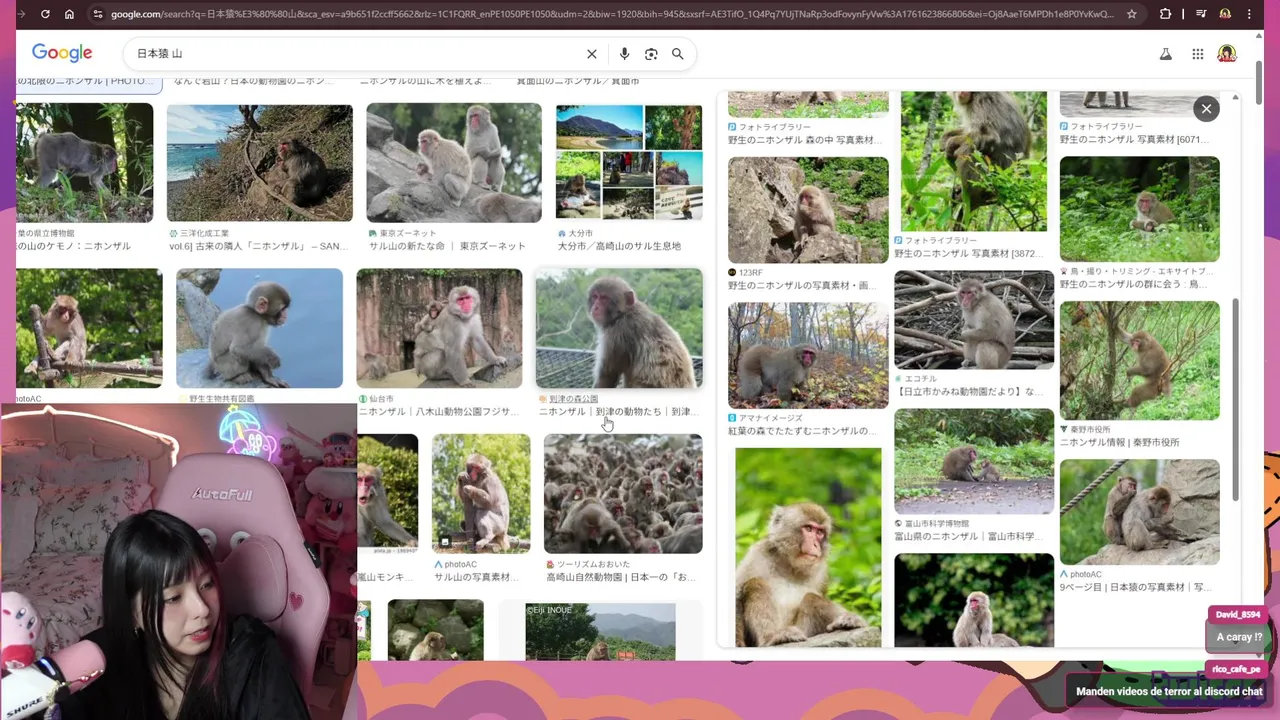This screenshot has height=720, width=1280.
Task: Open the Chrome extensions puzzle icon
Action: [1165, 14]
